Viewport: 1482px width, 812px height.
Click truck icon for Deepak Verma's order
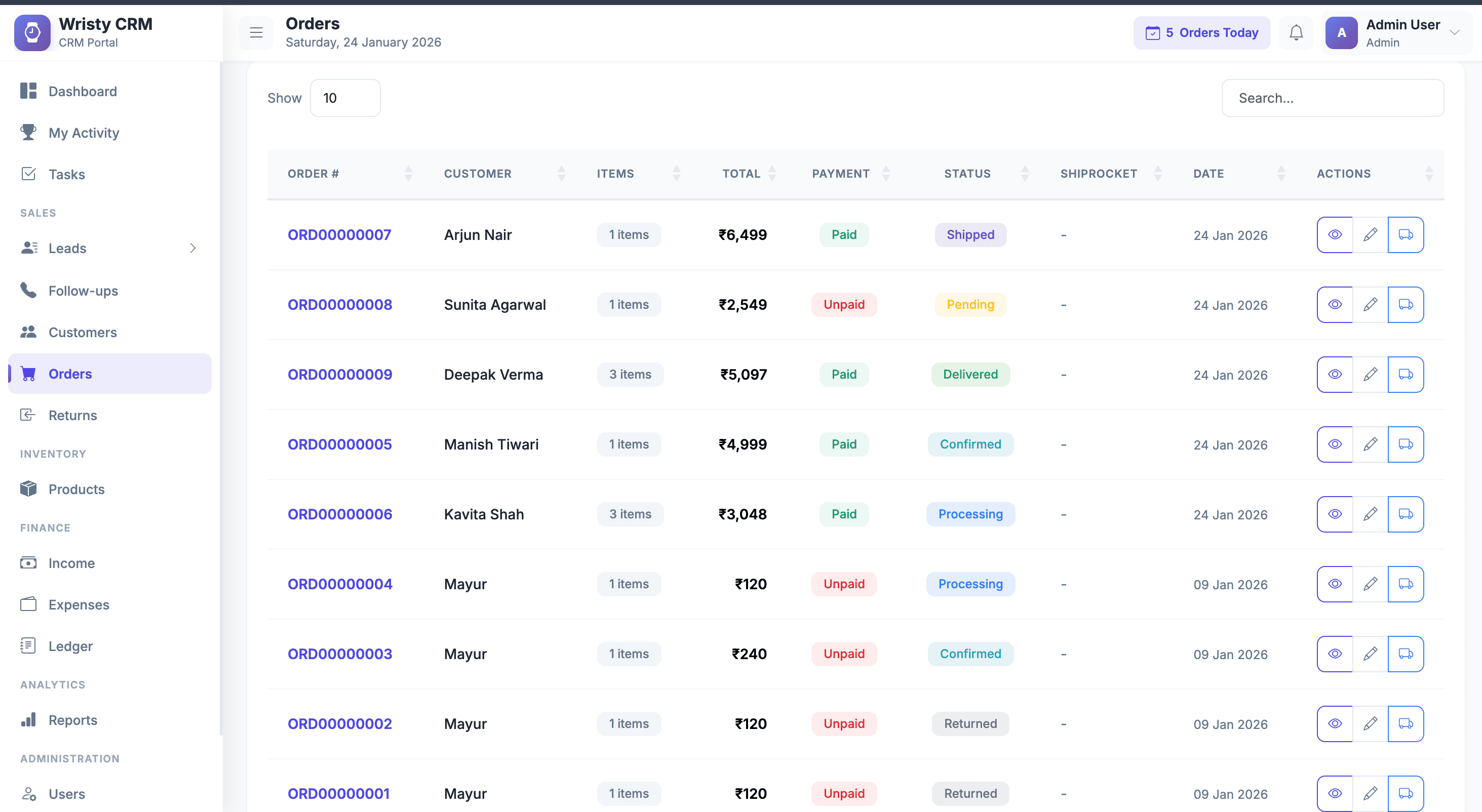tap(1405, 375)
